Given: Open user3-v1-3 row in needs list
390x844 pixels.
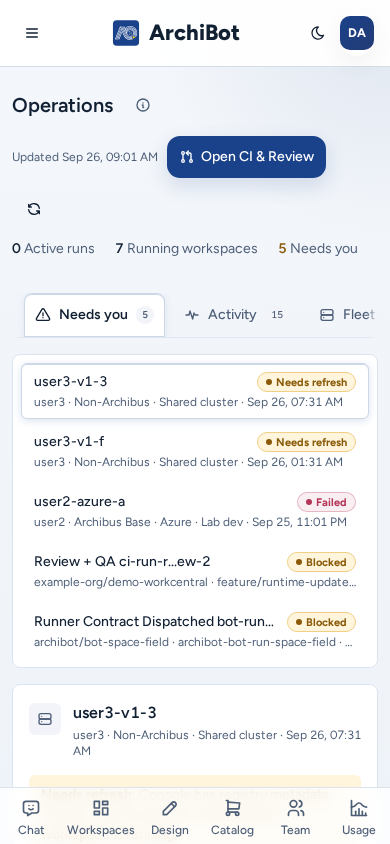Looking at the screenshot, I should [x=195, y=391].
